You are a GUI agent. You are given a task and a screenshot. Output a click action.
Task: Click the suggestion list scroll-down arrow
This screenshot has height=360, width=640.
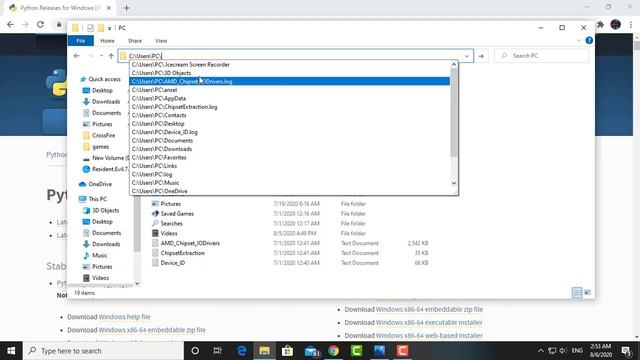pos(454,183)
